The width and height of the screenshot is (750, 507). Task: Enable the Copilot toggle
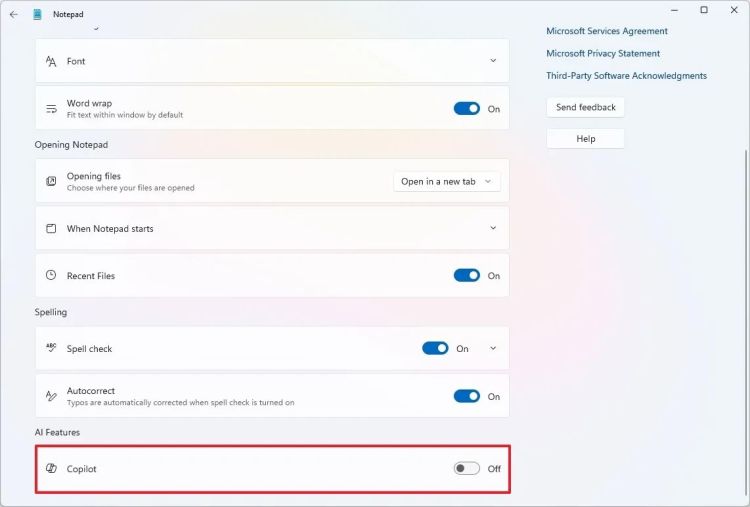pos(466,469)
